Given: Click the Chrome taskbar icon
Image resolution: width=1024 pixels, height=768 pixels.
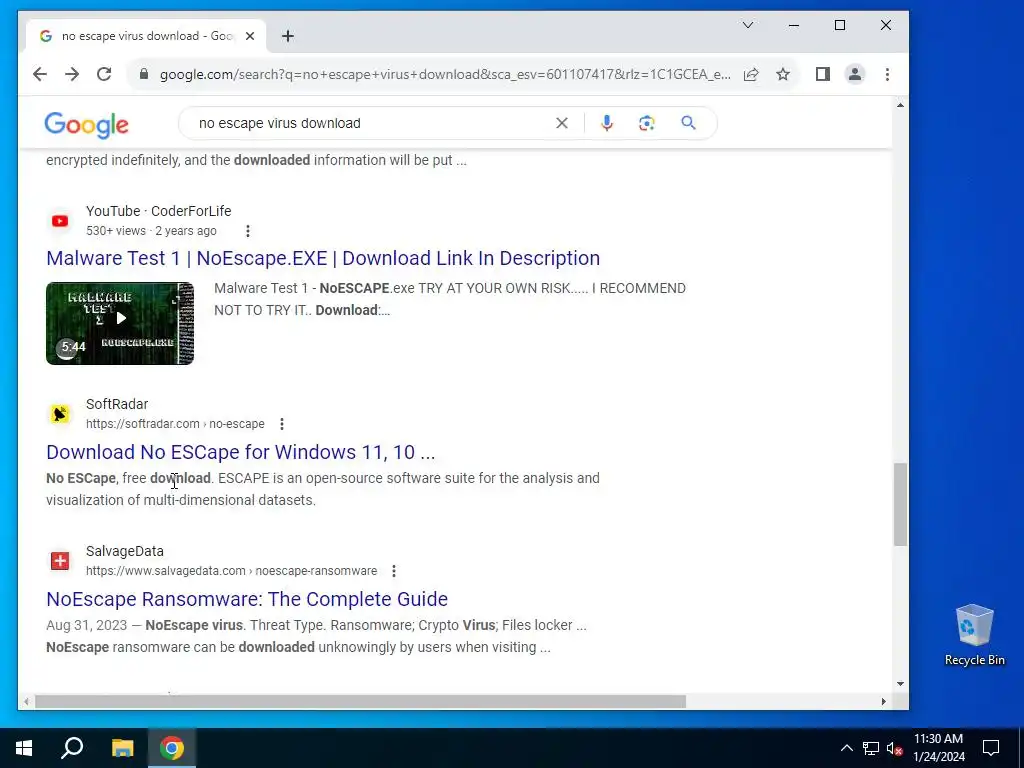Looking at the screenshot, I should point(172,748).
